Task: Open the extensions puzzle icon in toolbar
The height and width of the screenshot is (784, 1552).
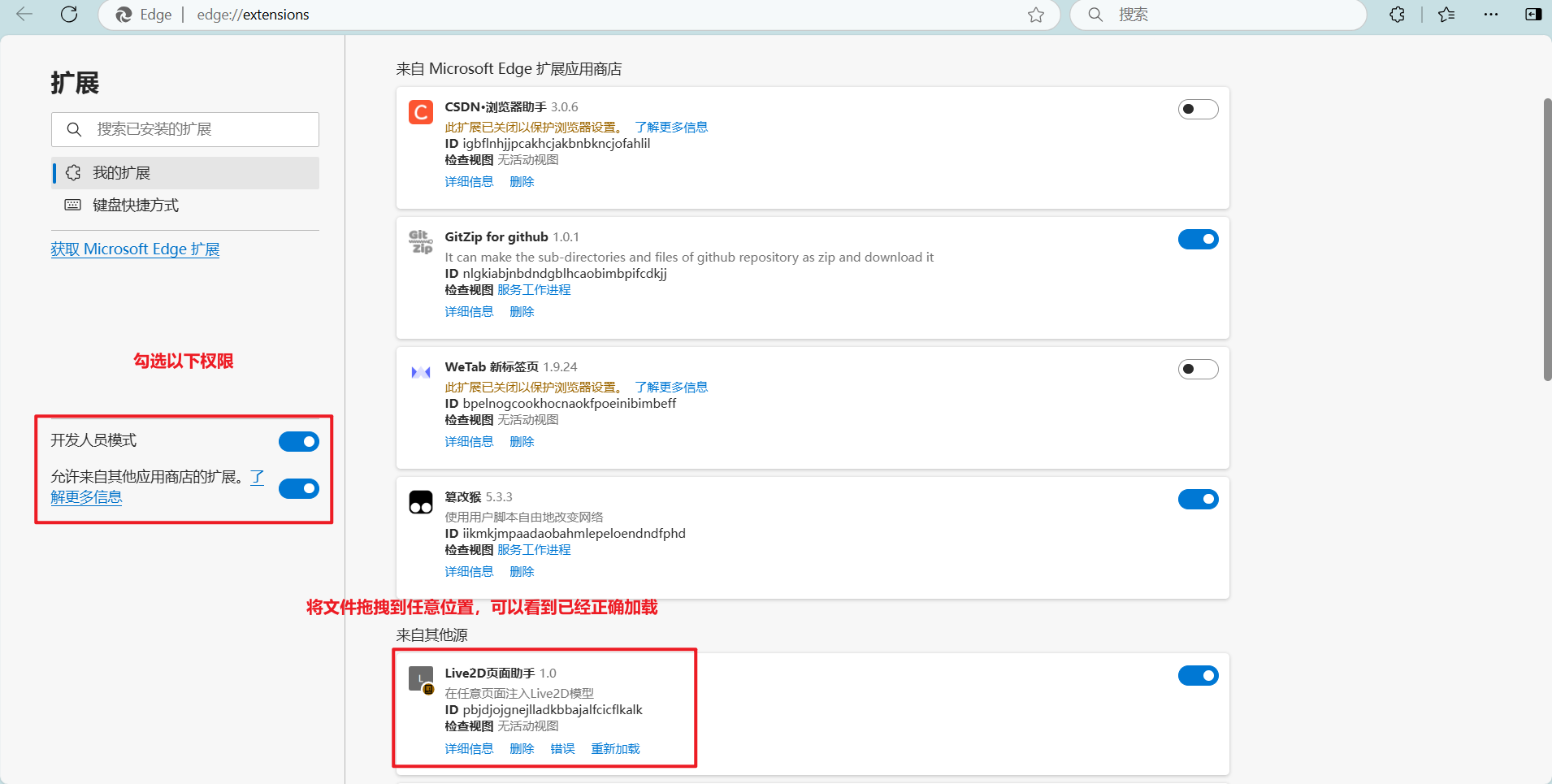Action: pos(1397,15)
